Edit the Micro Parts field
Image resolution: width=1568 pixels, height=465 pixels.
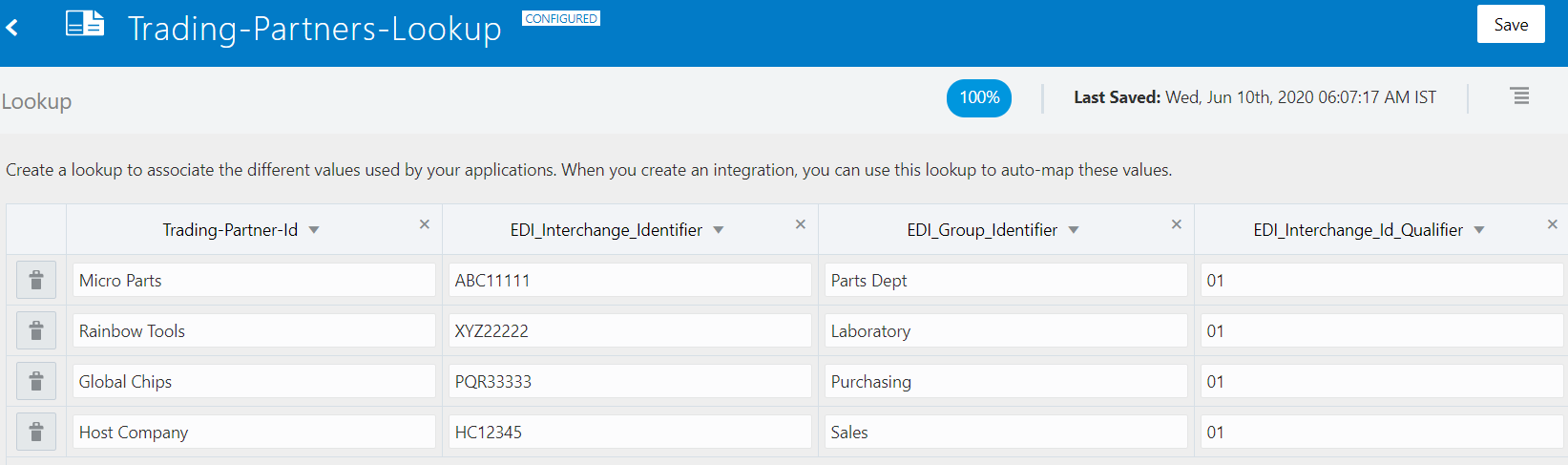pos(254,280)
